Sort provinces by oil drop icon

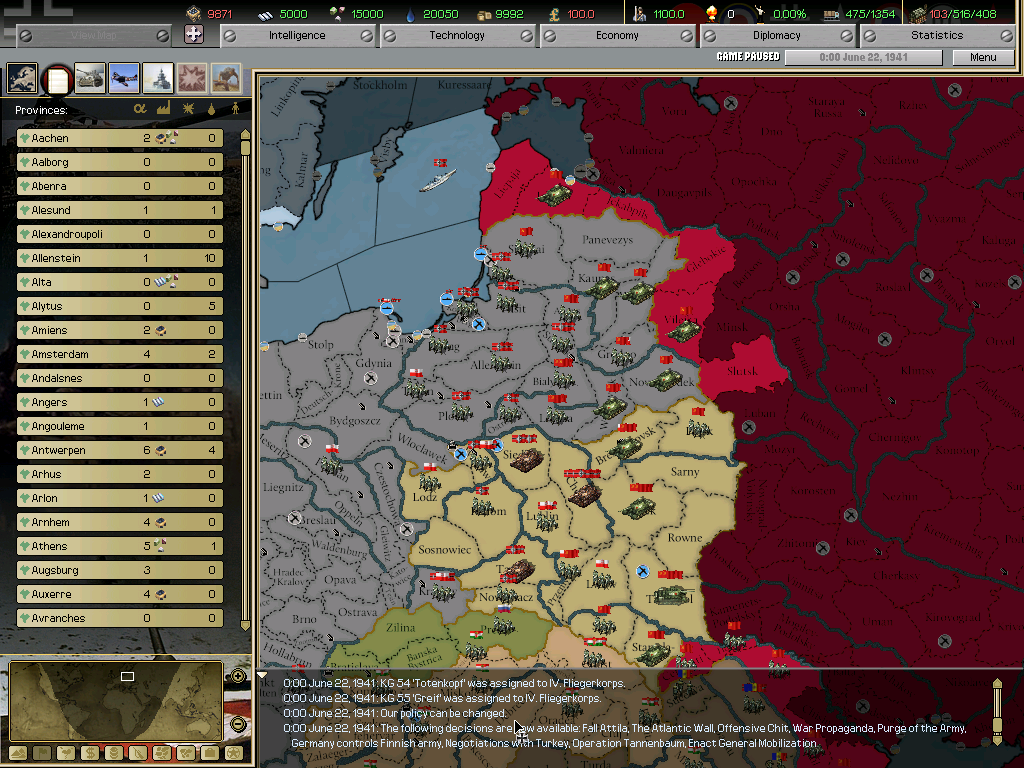coord(211,109)
